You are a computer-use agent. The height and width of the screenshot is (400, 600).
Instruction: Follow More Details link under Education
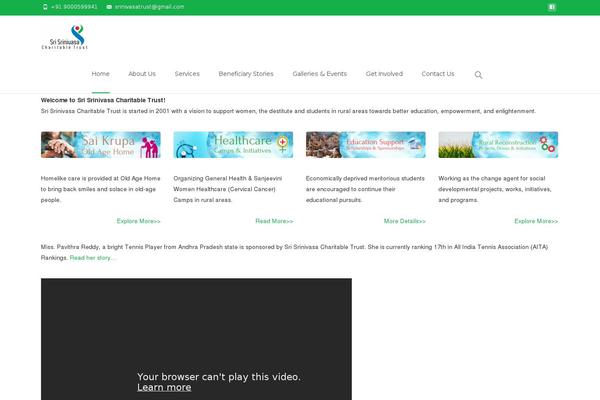405,221
